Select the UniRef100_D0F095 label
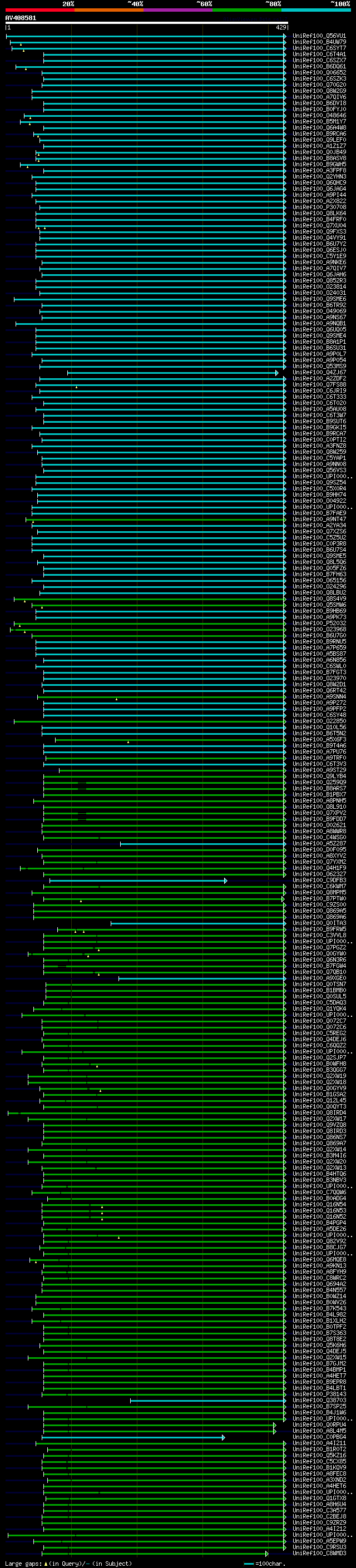The height and width of the screenshot is (1568, 356). pyautogui.click(x=319, y=850)
